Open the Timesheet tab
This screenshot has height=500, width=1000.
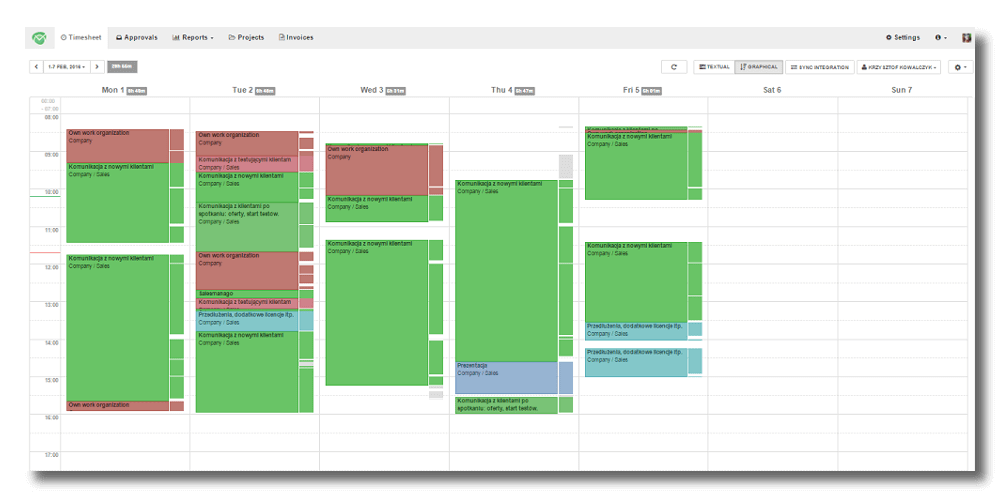coord(81,38)
